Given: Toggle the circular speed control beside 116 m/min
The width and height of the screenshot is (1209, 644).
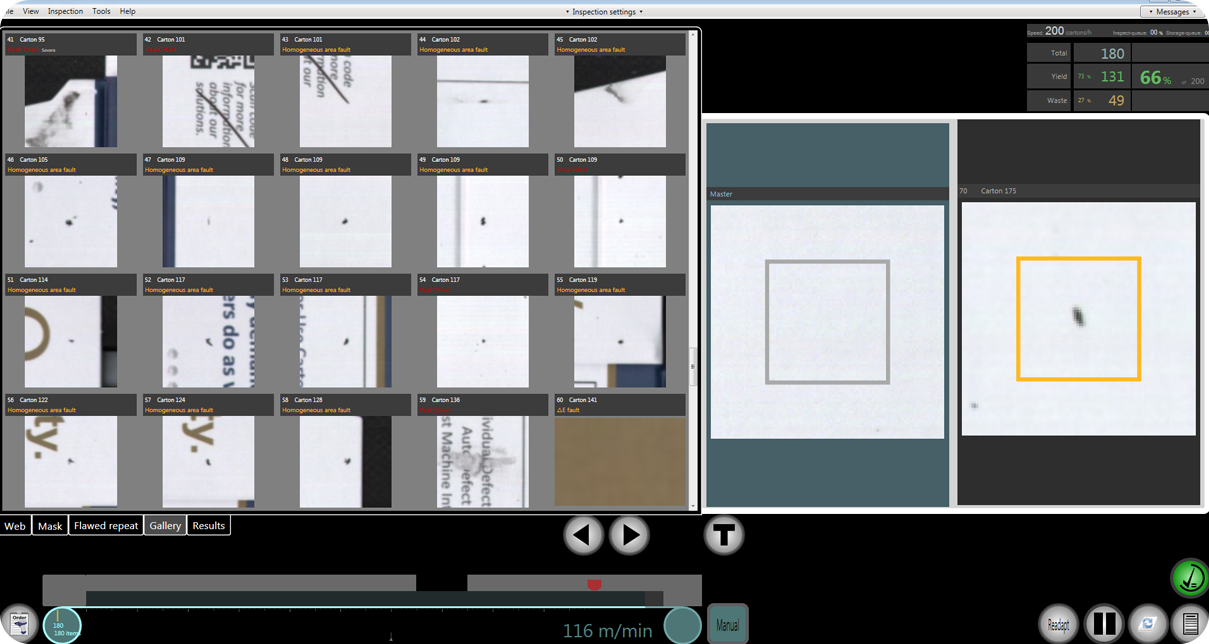Looking at the screenshot, I should click(x=682, y=626).
